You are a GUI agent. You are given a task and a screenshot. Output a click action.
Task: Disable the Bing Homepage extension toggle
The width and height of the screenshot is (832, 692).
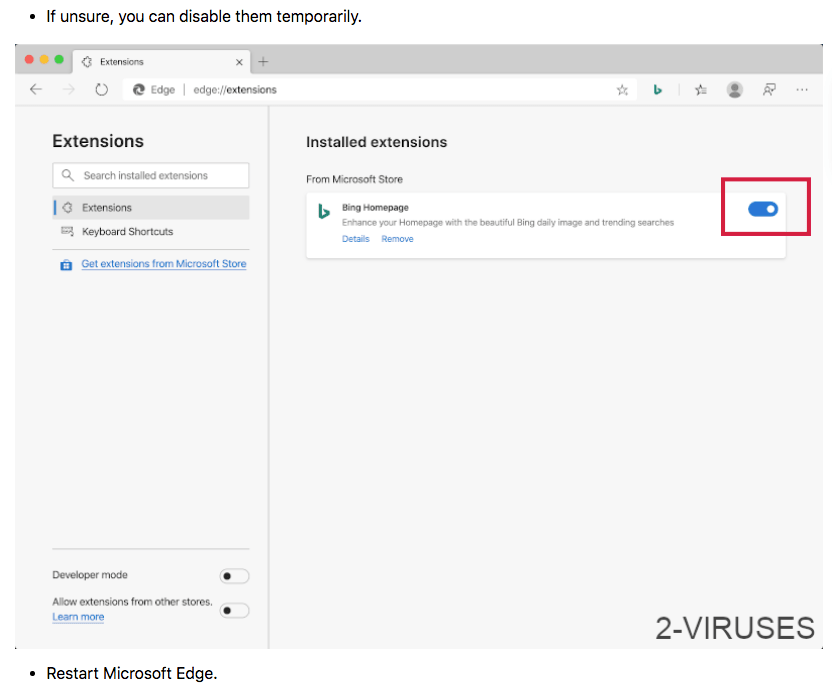[763, 209]
